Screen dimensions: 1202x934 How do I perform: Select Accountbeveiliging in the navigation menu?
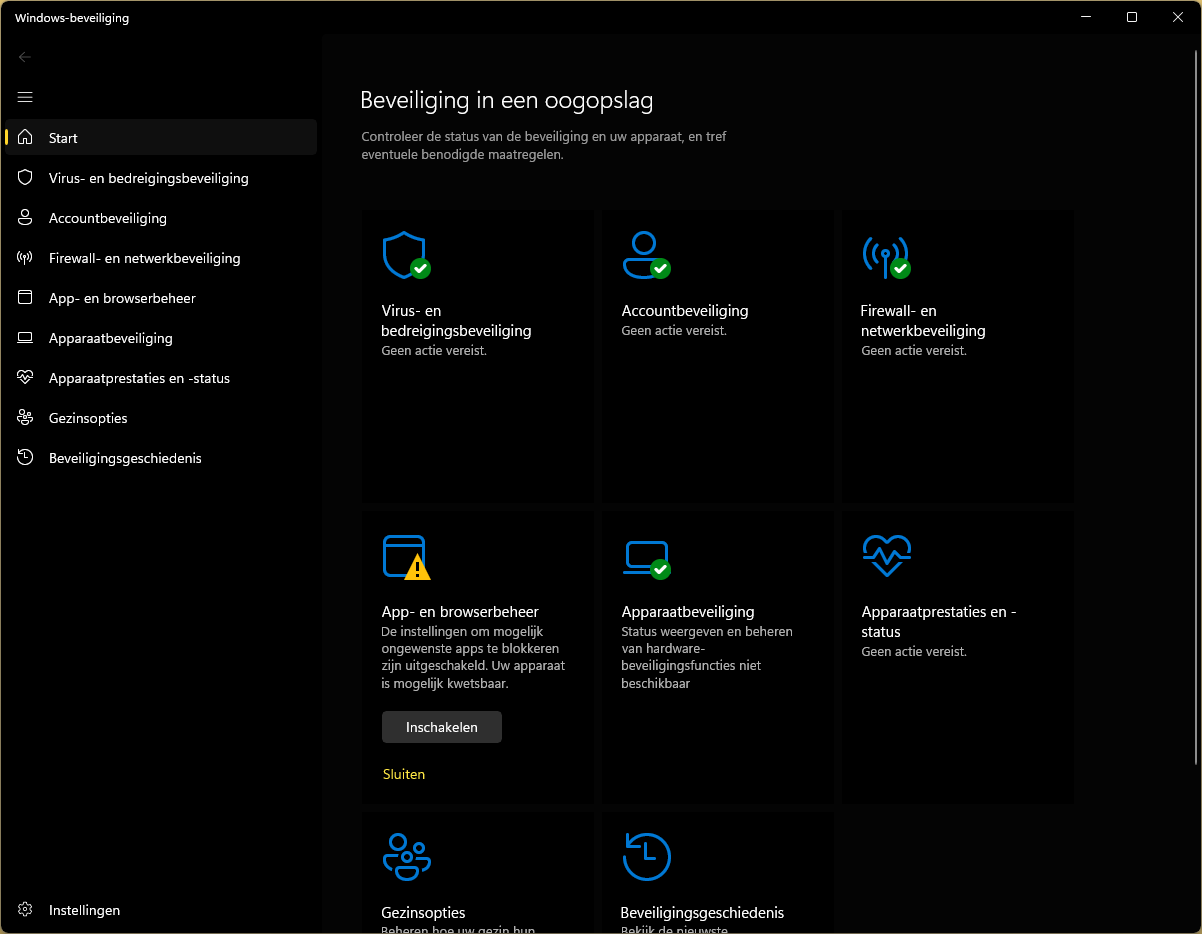pos(161,218)
